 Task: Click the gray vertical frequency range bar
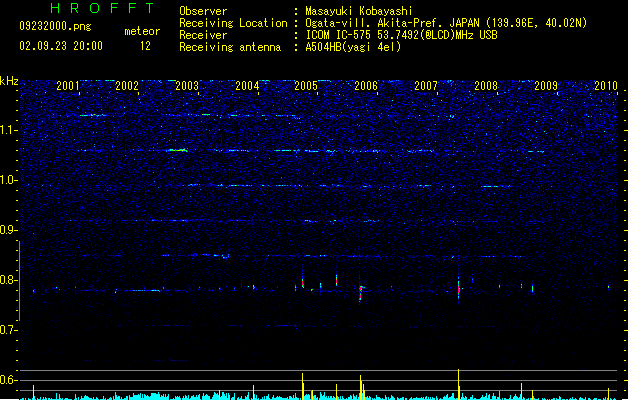click(x=19, y=281)
